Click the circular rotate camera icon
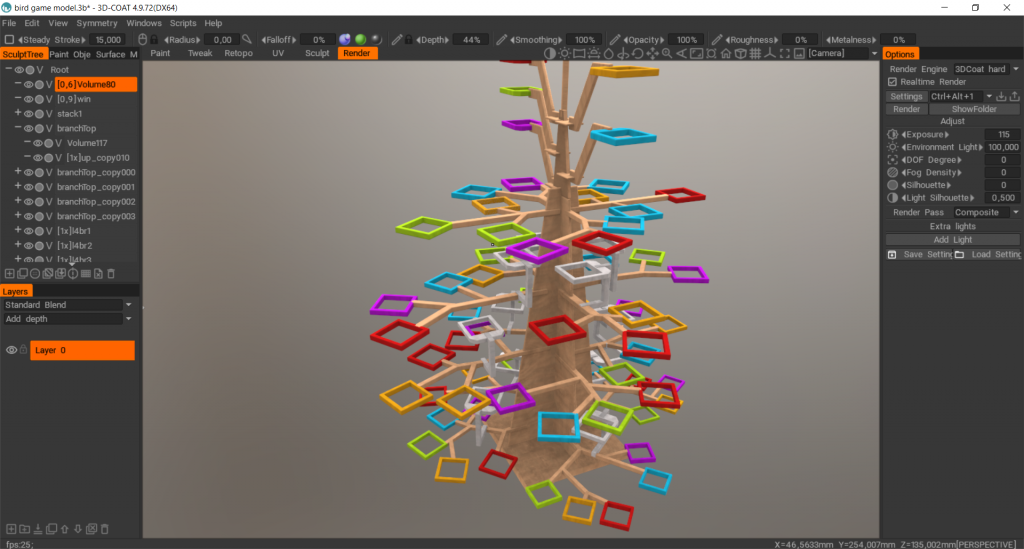Viewport: 1024px width, 549px height. [x=637, y=54]
